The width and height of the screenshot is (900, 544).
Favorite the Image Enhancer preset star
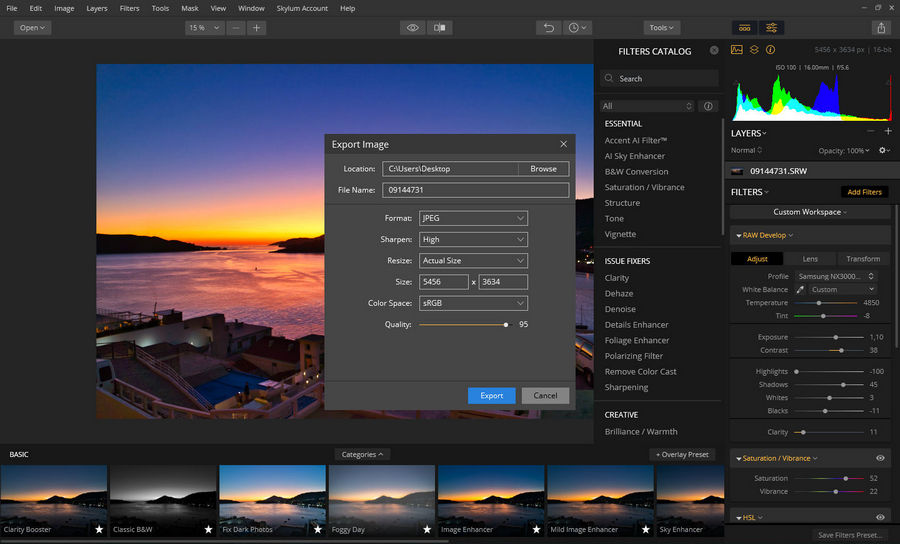536,529
